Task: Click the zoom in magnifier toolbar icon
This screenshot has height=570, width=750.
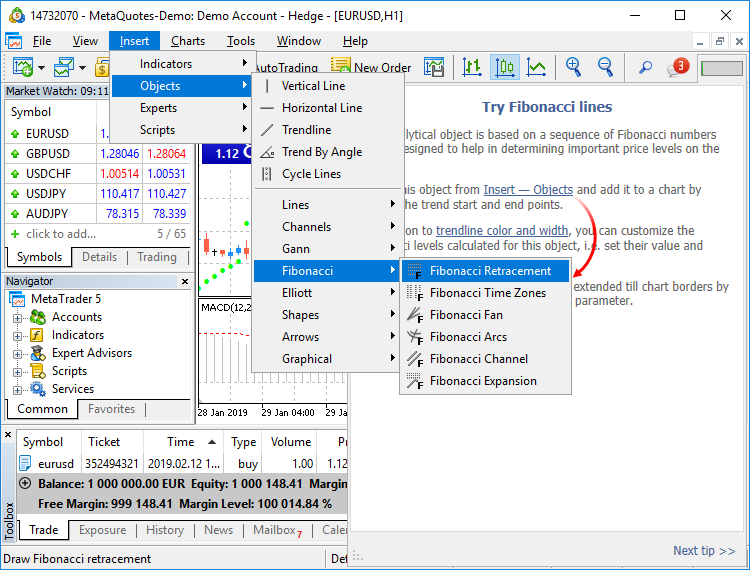Action: point(573,67)
